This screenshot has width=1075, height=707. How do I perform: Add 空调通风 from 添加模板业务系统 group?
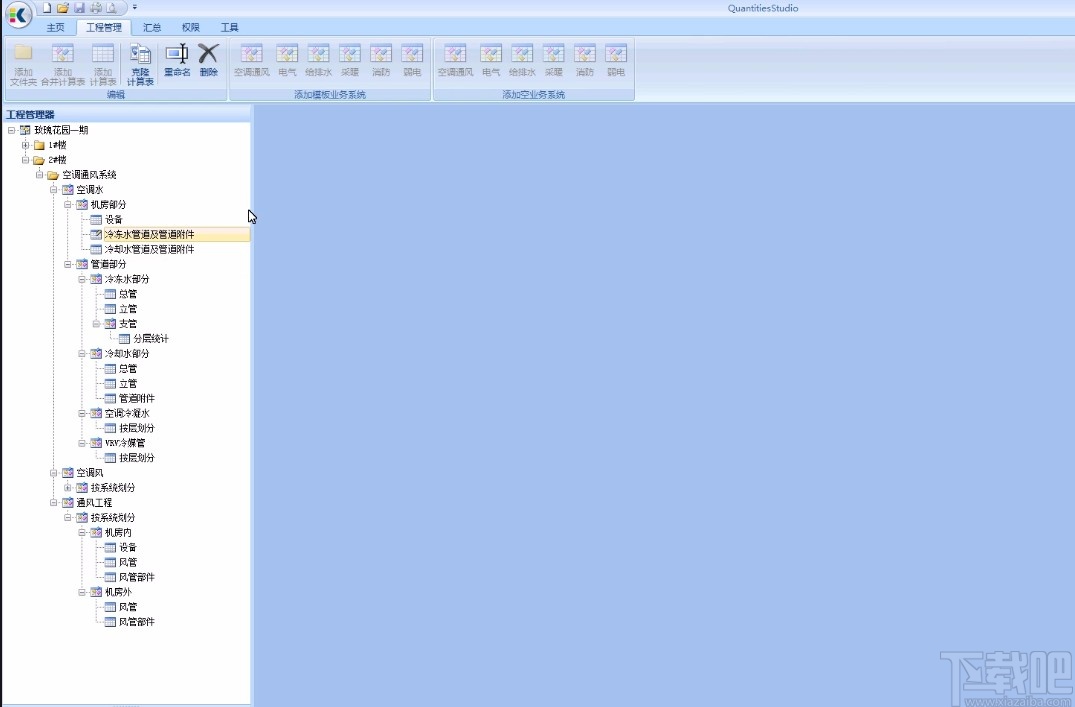(252, 60)
